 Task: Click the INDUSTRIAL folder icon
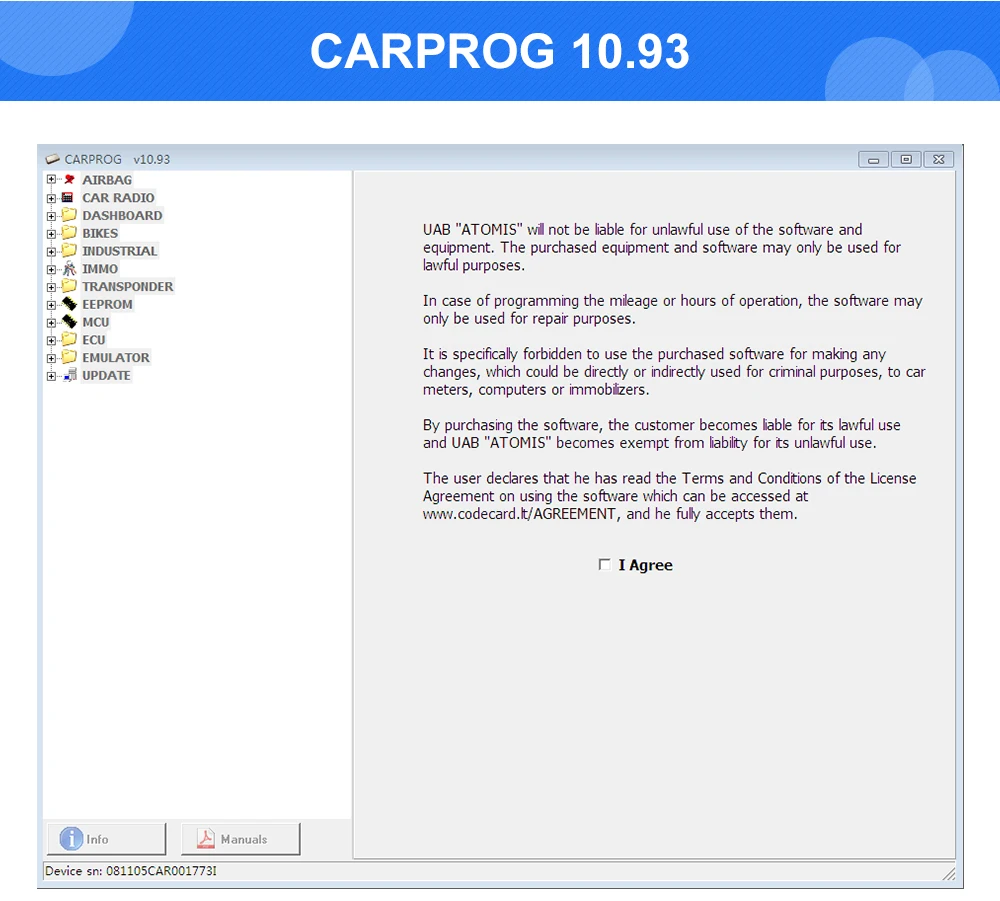coord(70,251)
